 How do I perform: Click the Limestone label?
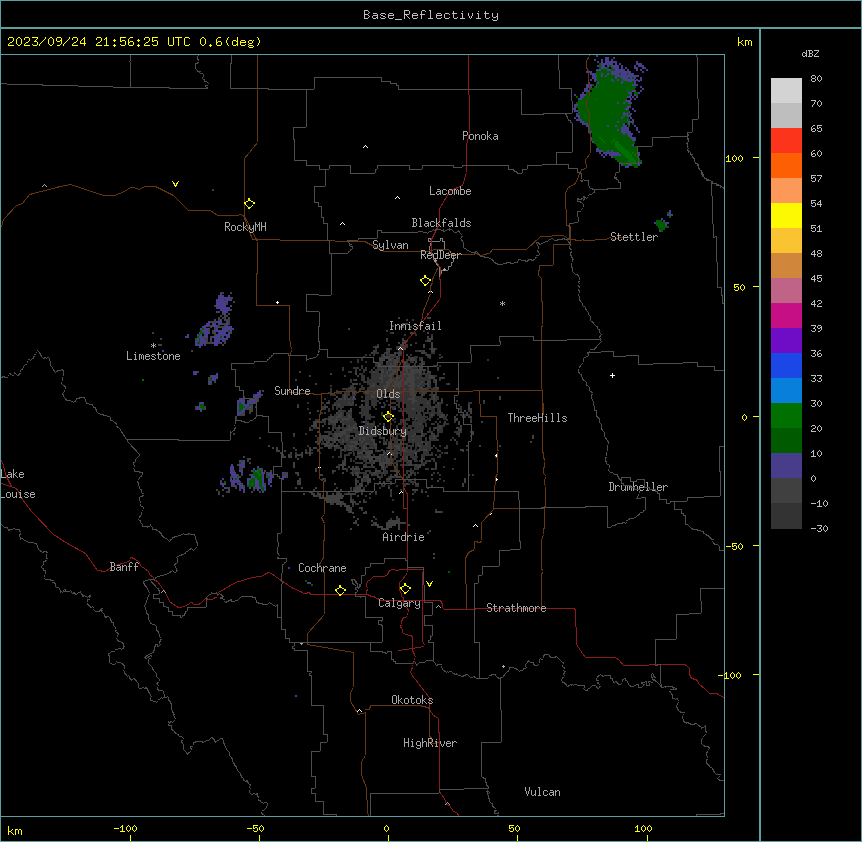pos(153,356)
